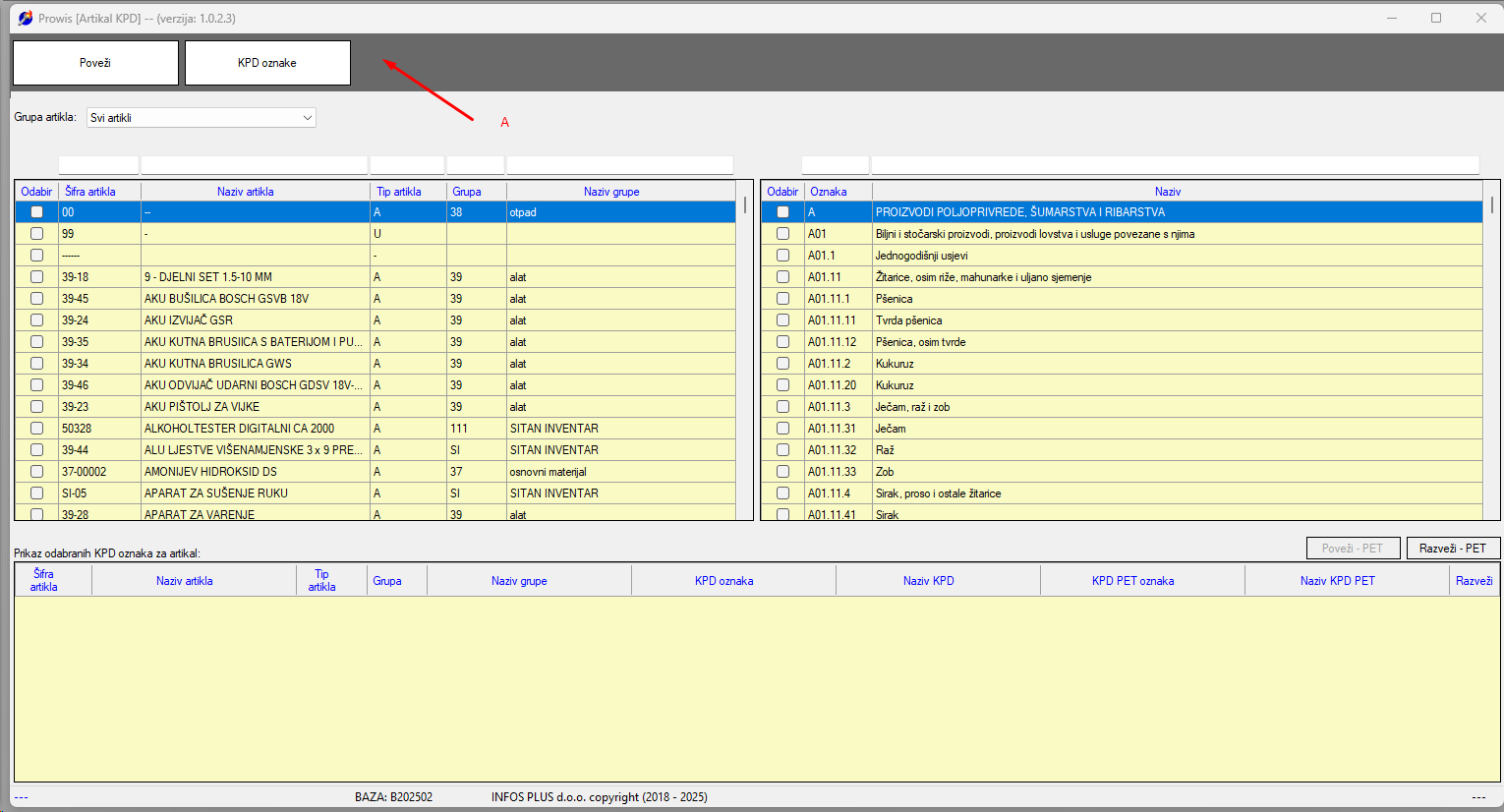This screenshot has height=812, width=1504.
Task: Select the AMONIJEV HIDROKSID DS row
Action: point(256,472)
